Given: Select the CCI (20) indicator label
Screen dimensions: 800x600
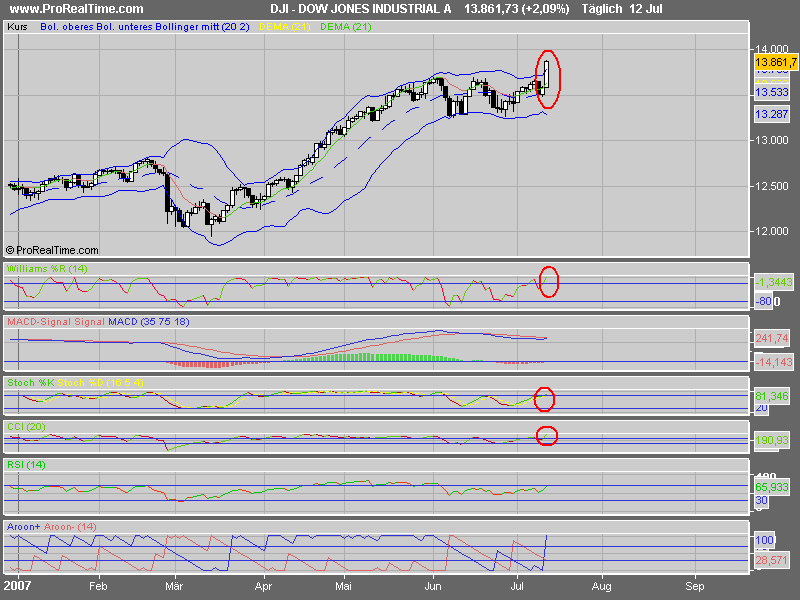Looking at the screenshot, I should pyautogui.click(x=26, y=427).
